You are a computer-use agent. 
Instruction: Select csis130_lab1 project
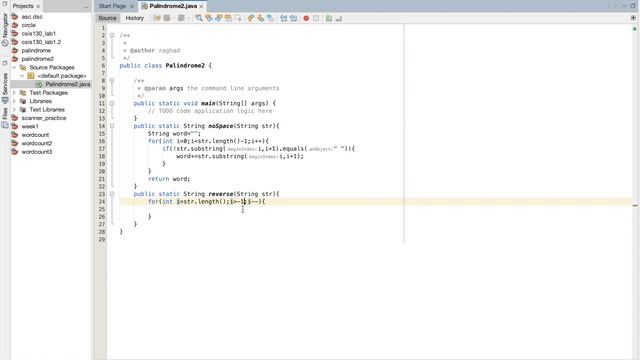click(x=39, y=33)
